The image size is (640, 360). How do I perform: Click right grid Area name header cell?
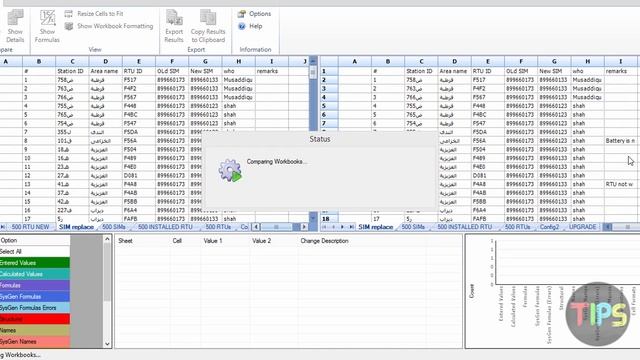pos(454,71)
